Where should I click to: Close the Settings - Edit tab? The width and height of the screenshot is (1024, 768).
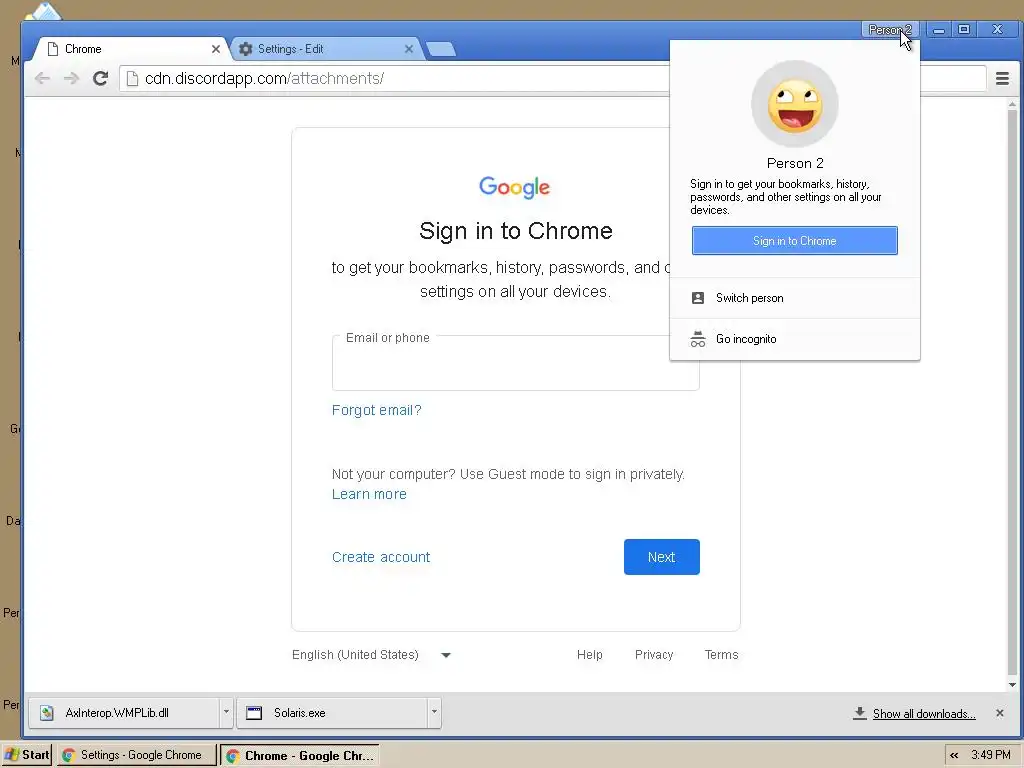coord(409,49)
